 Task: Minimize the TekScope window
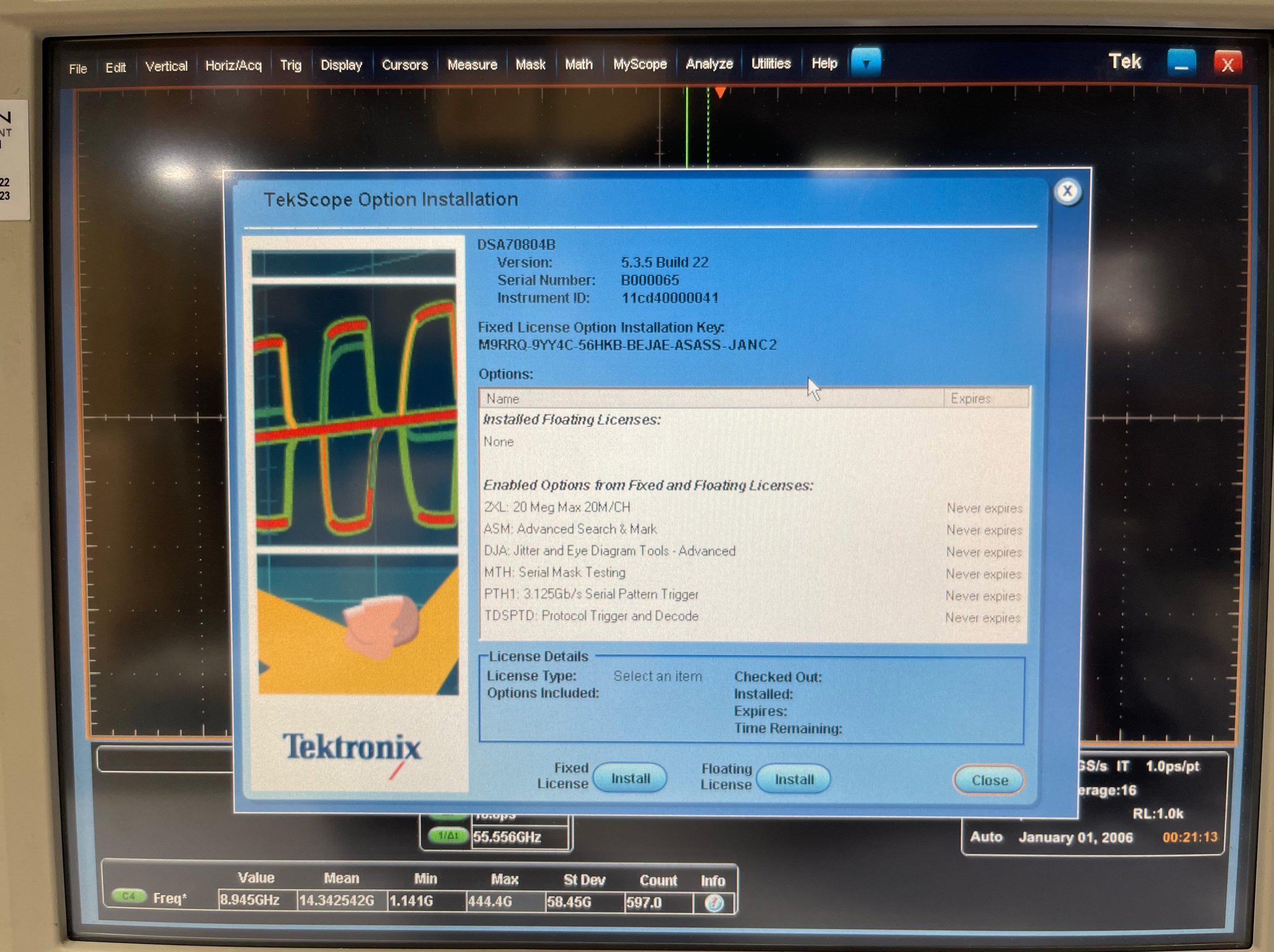pyautogui.click(x=1181, y=62)
